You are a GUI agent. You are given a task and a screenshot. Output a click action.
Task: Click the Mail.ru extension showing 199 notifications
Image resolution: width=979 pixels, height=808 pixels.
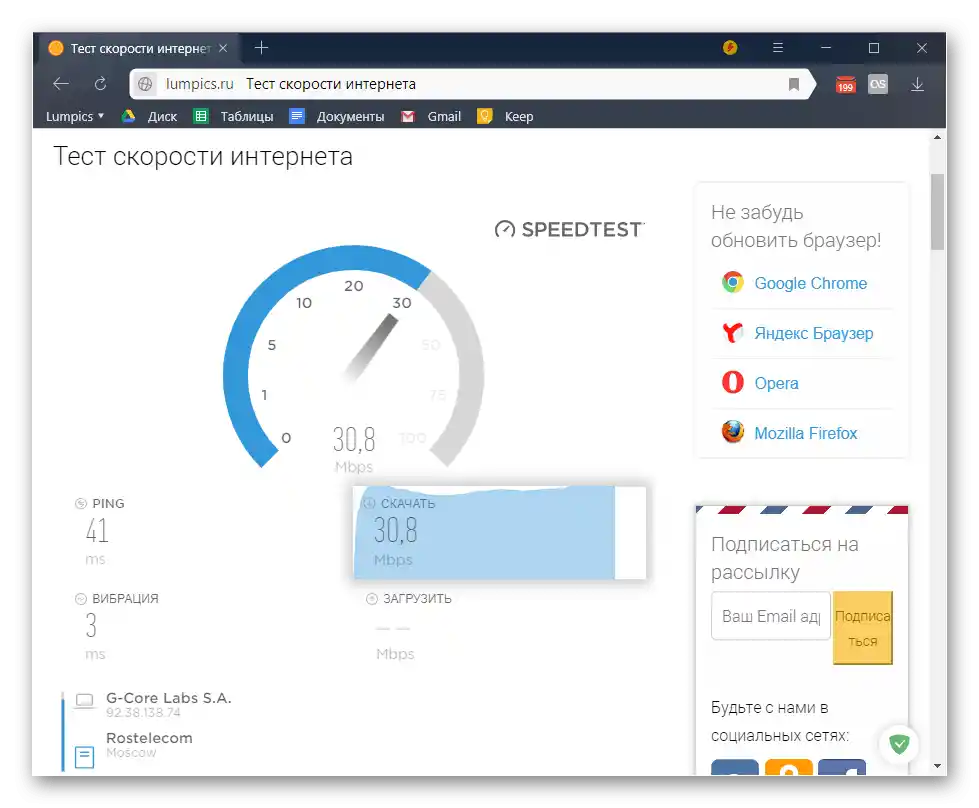point(845,85)
